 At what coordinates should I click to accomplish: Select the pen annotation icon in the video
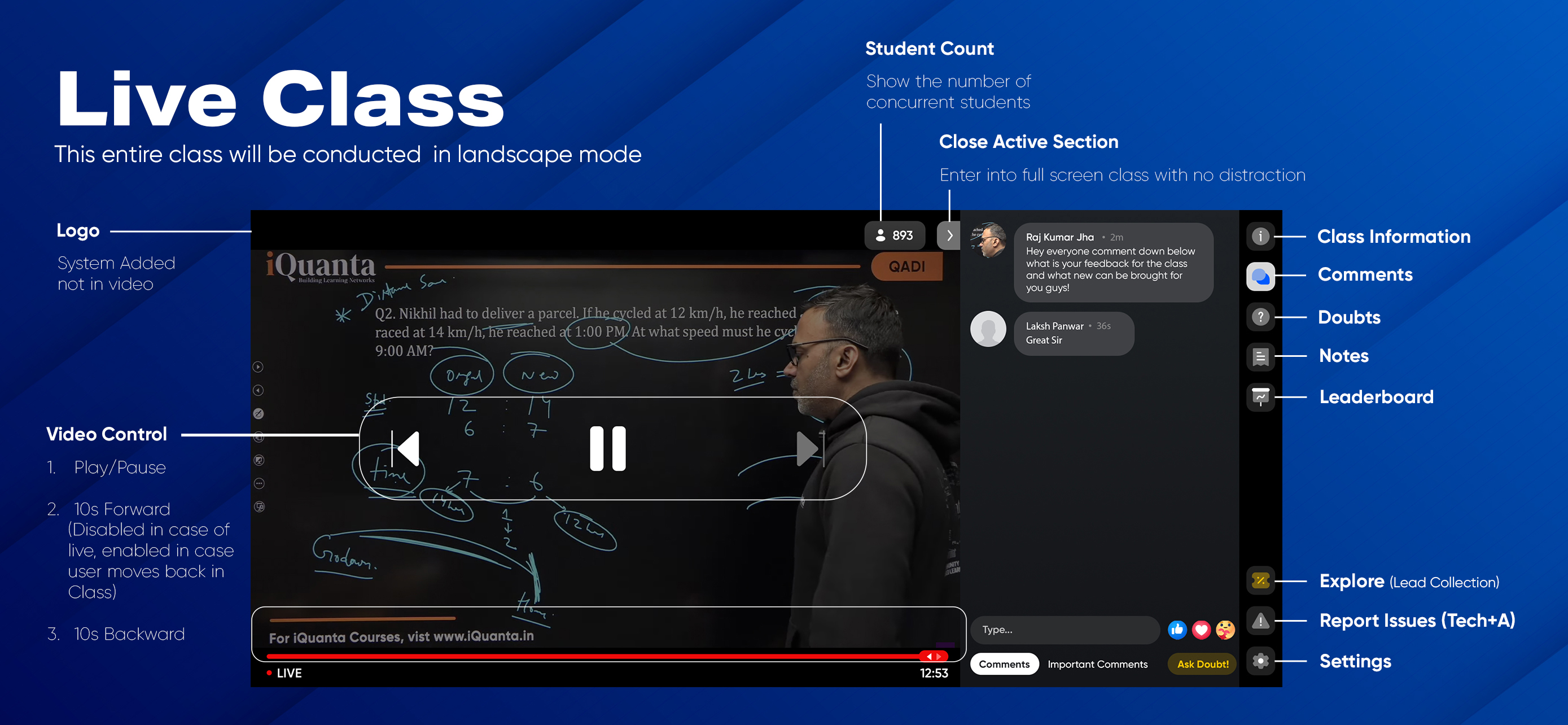point(258,413)
